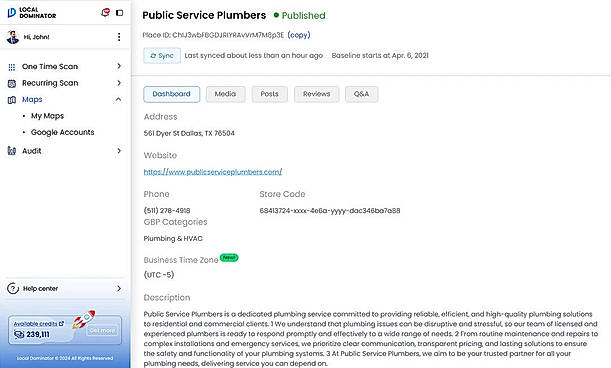This screenshot has height=368, width=611.
Task: Open the user options three-dot menu
Action: click(x=119, y=37)
